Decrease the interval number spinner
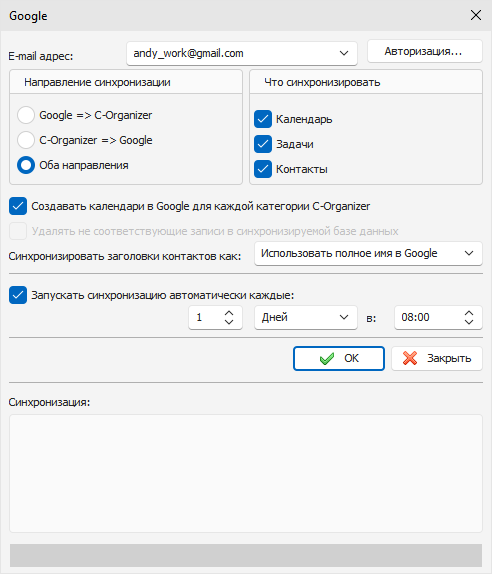 (x=229, y=322)
